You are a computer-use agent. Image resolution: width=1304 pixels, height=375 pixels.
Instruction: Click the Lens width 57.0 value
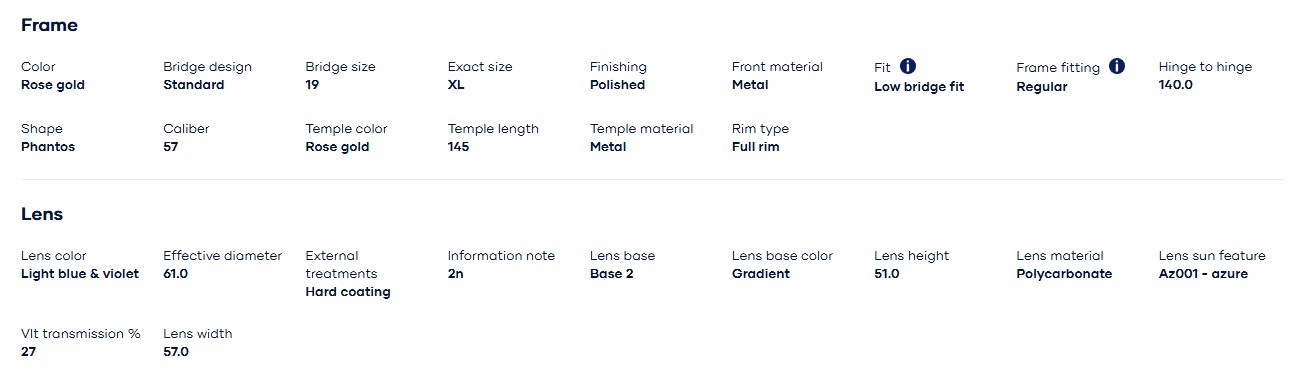coord(176,352)
